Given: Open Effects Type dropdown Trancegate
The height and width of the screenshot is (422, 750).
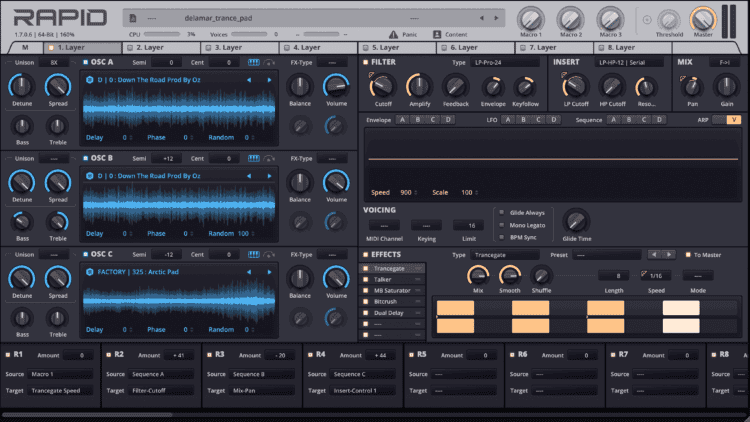Looking at the screenshot, I should point(505,255).
